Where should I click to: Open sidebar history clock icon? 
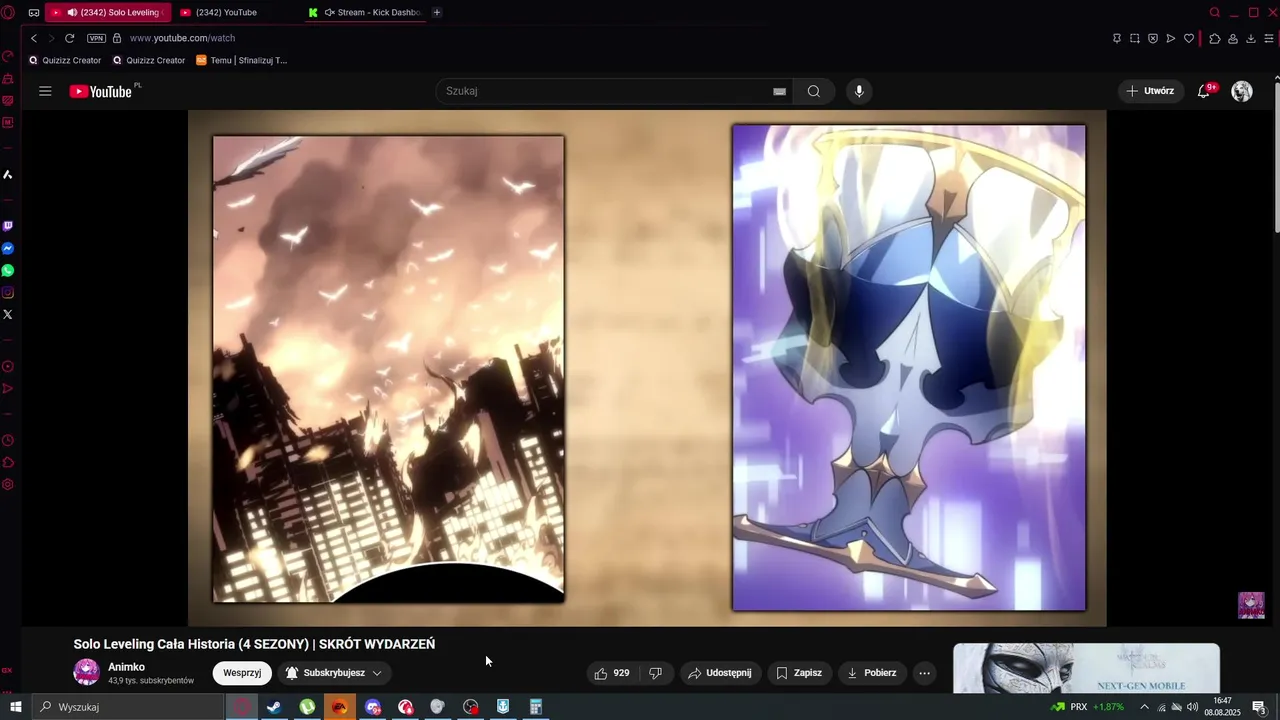(8, 440)
